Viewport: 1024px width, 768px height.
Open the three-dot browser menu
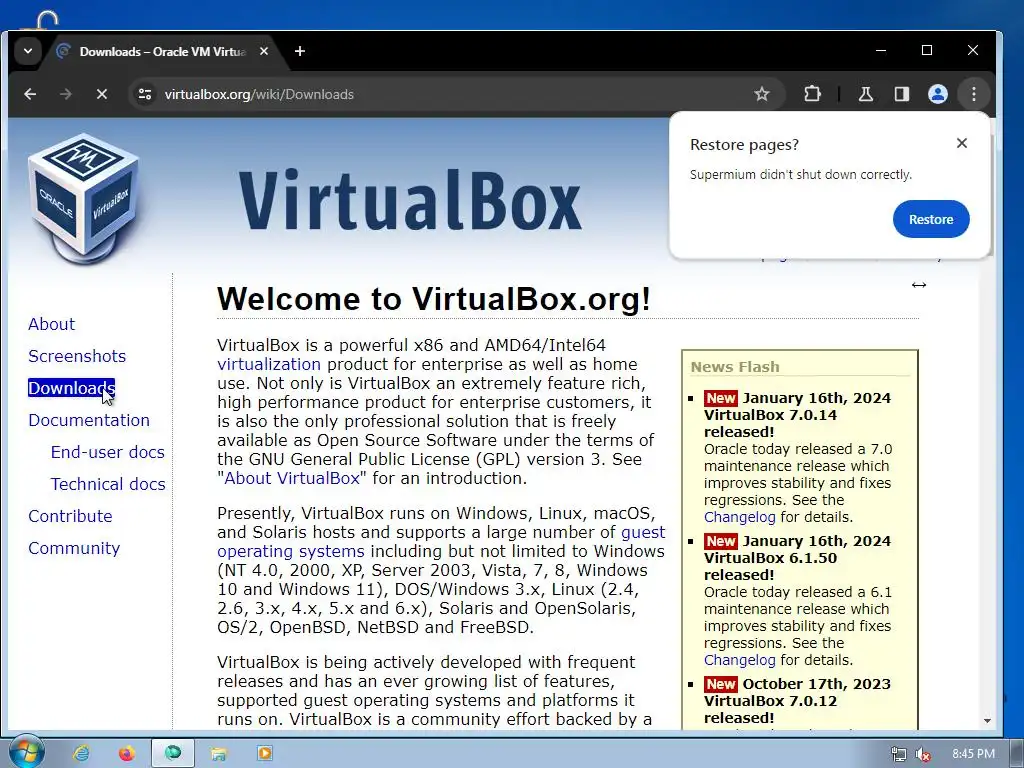click(974, 94)
